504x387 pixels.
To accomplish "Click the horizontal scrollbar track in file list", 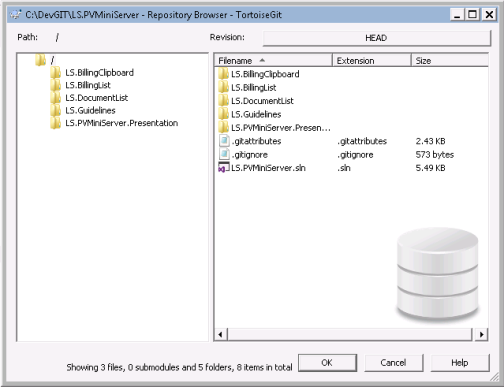I will [x=350, y=334].
